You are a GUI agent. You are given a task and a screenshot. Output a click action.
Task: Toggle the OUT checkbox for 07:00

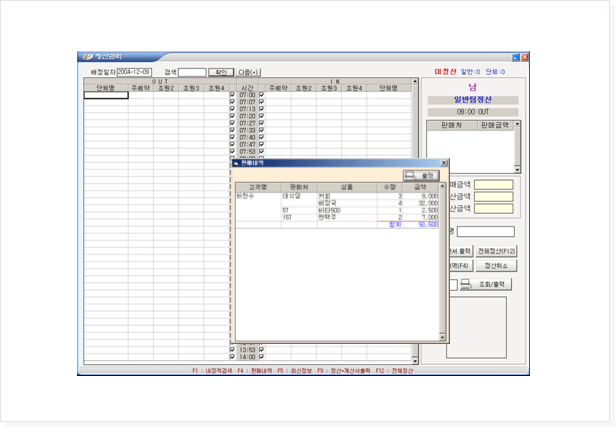click(233, 95)
